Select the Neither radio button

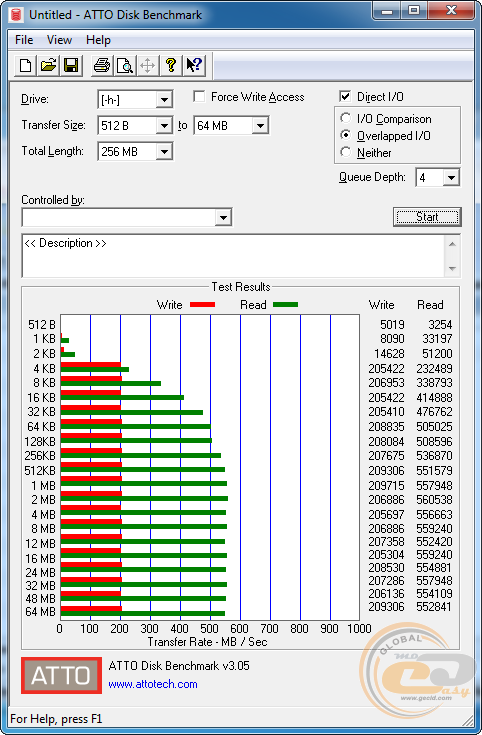[346, 152]
